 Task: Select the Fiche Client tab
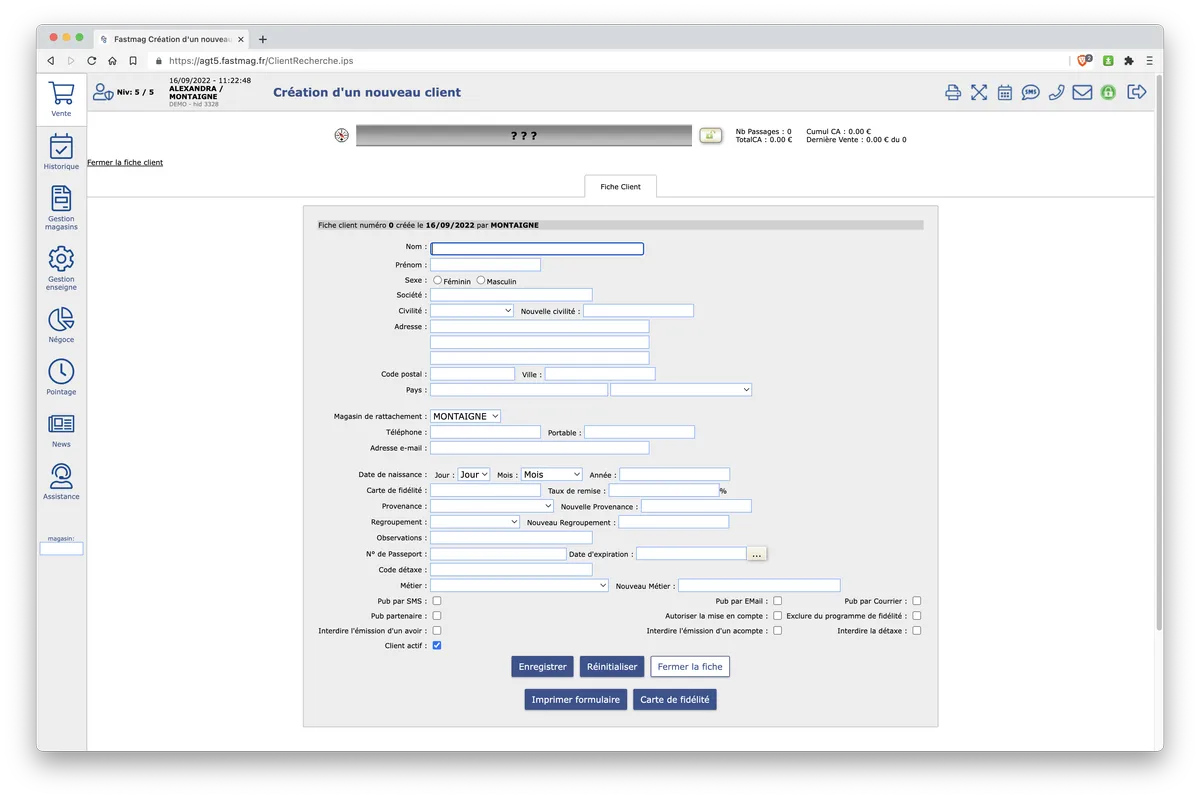pos(620,187)
